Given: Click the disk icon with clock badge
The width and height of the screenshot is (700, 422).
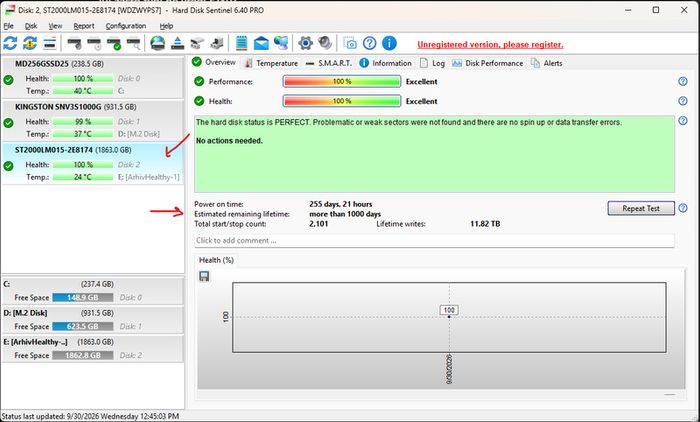Looking at the screenshot, I should [x=94, y=43].
